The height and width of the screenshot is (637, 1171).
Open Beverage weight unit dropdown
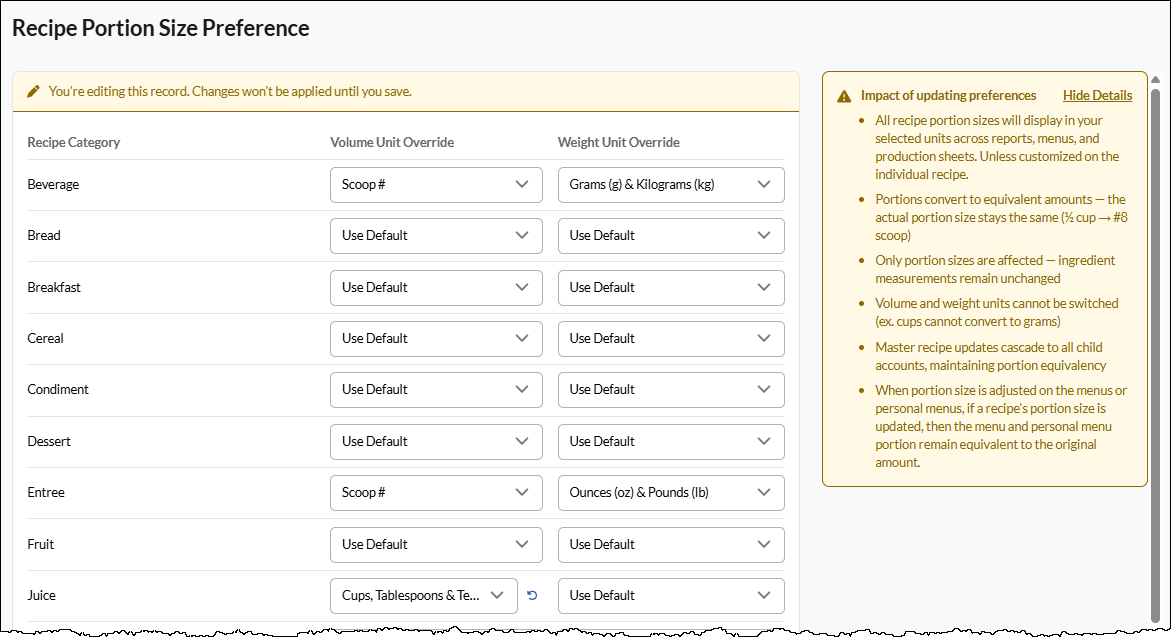pos(671,184)
